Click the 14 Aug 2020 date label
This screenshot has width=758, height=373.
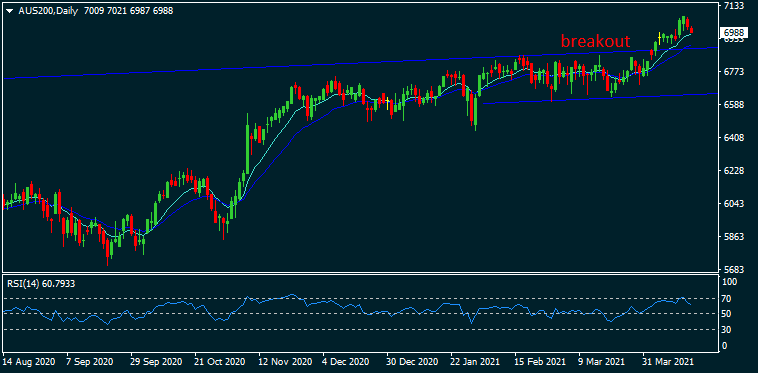click(29, 361)
